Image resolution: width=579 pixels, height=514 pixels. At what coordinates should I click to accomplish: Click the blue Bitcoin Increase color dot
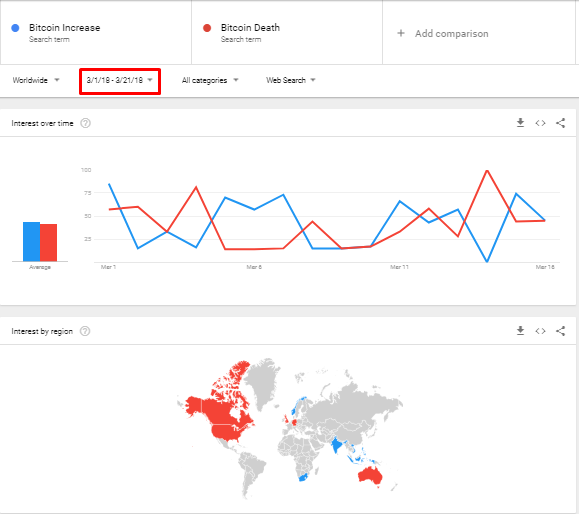(15, 28)
